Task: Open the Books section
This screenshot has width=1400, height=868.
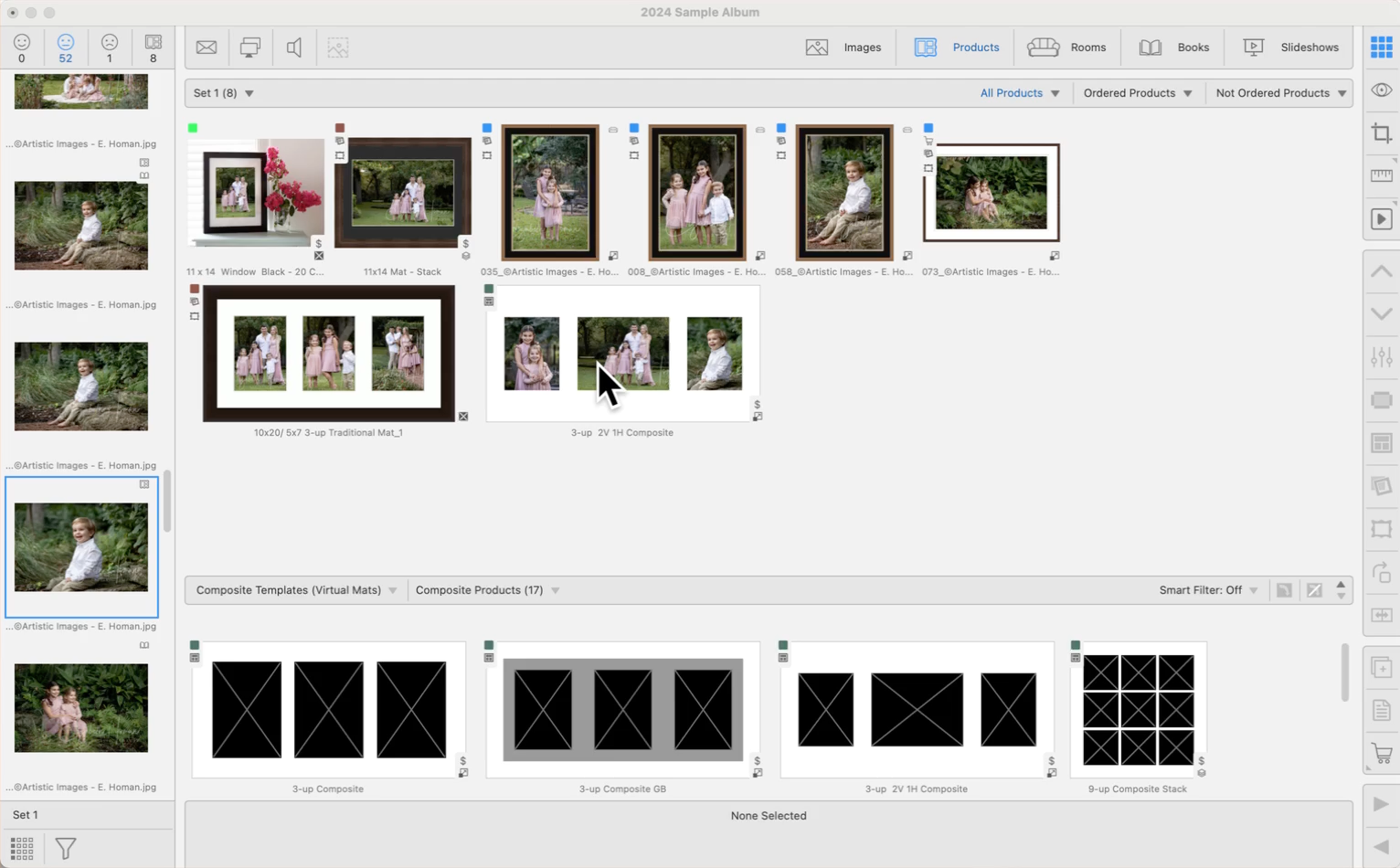Action: [x=1173, y=48]
